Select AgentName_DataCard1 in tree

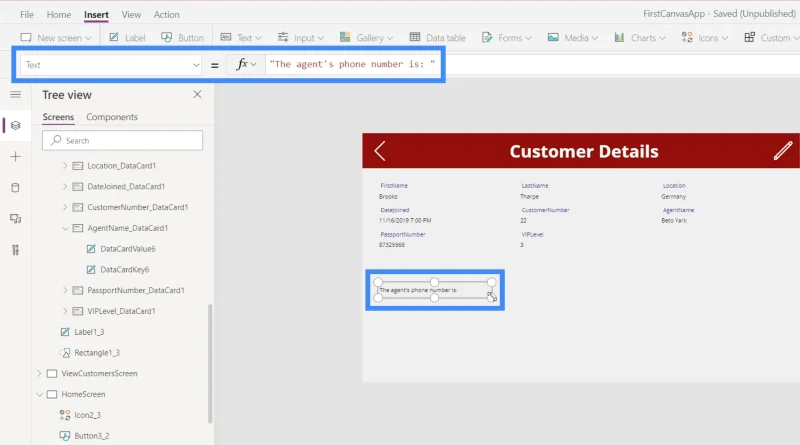point(128,228)
